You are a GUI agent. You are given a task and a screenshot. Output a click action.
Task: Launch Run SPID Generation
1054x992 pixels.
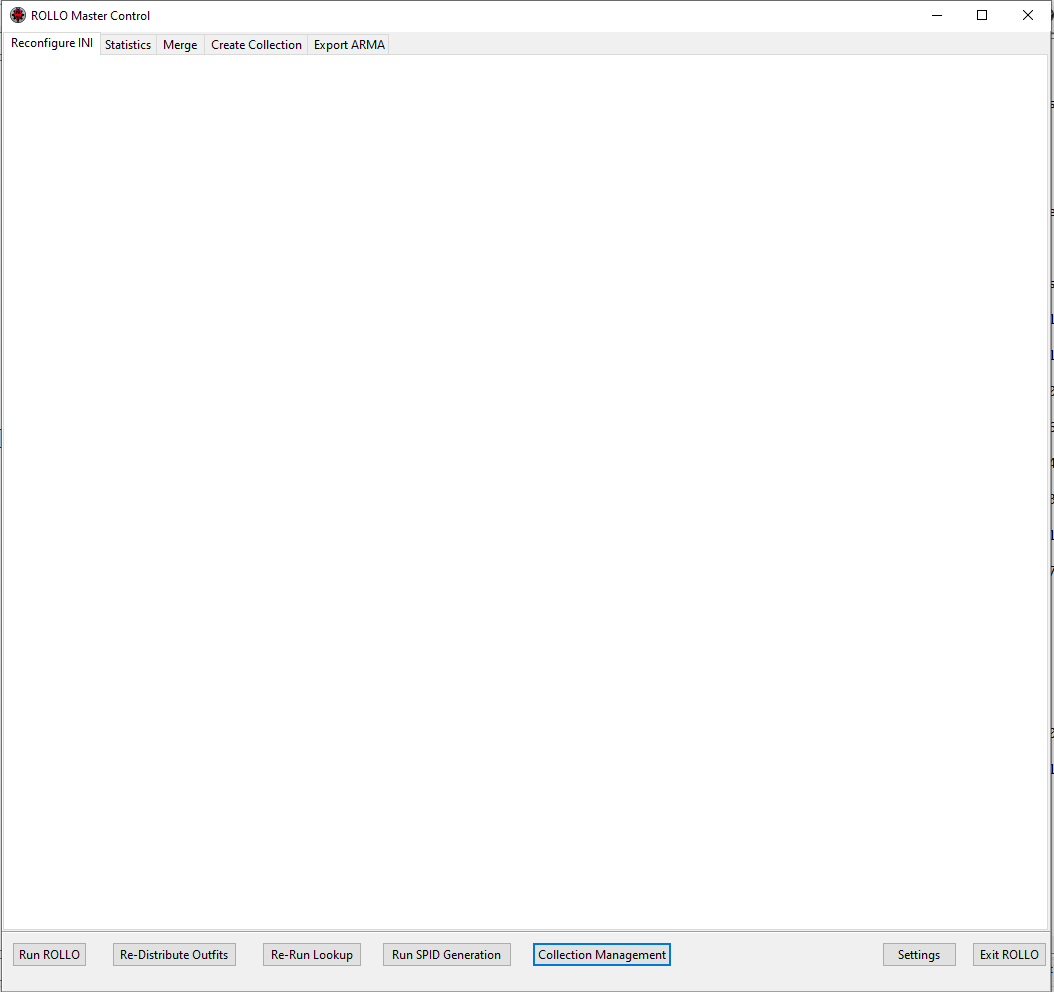click(446, 954)
